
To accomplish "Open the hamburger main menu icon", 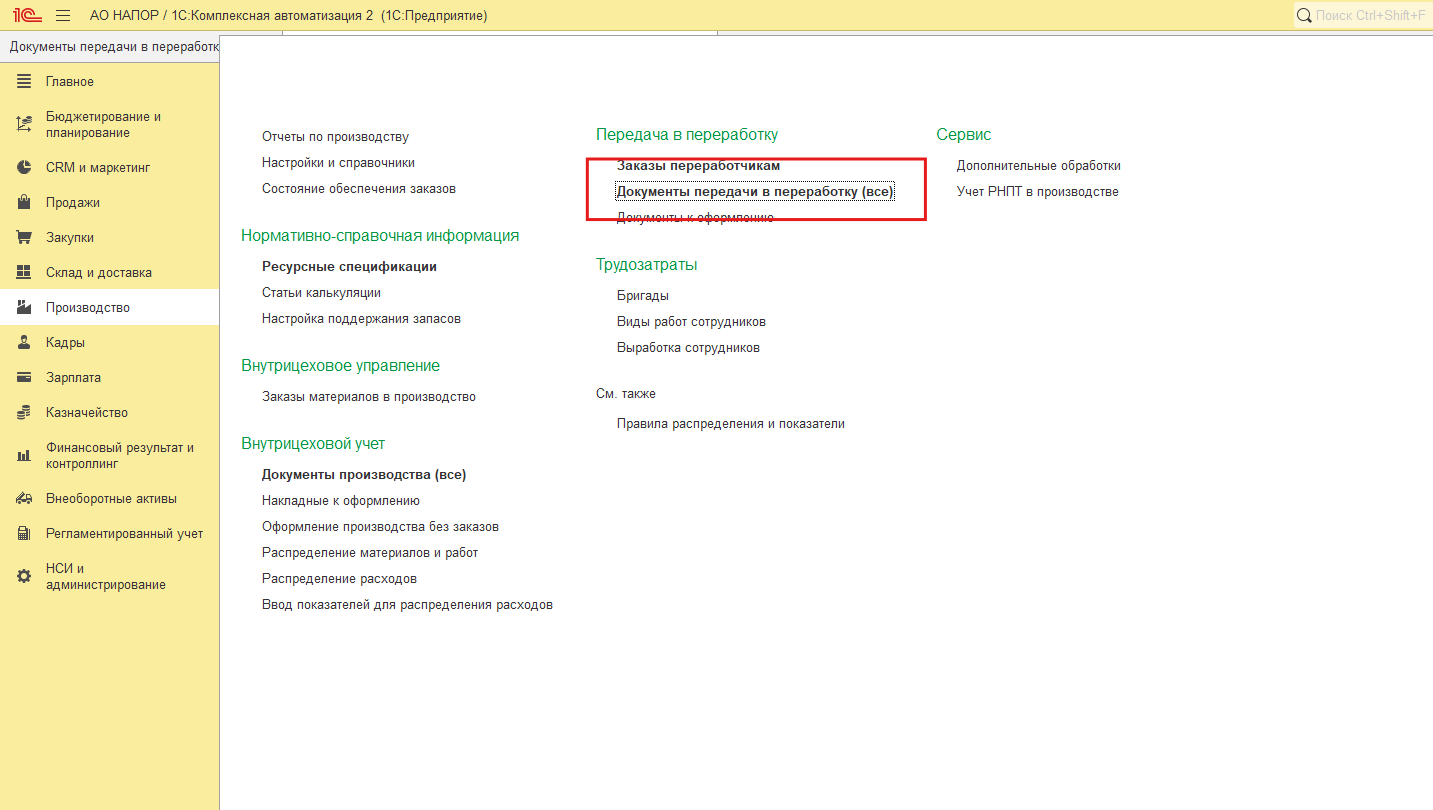I will (63, 16).
